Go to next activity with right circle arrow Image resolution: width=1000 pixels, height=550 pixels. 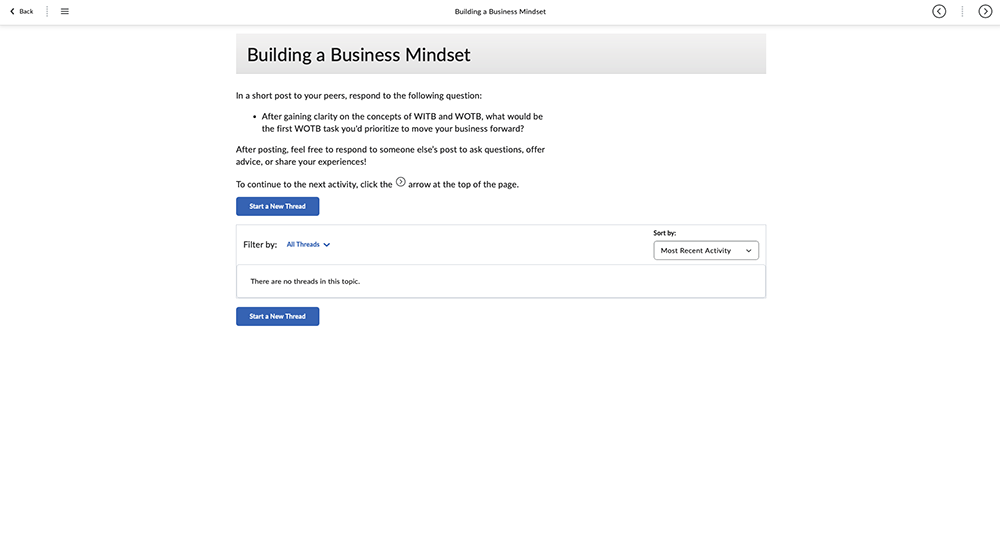coord(985,11)
